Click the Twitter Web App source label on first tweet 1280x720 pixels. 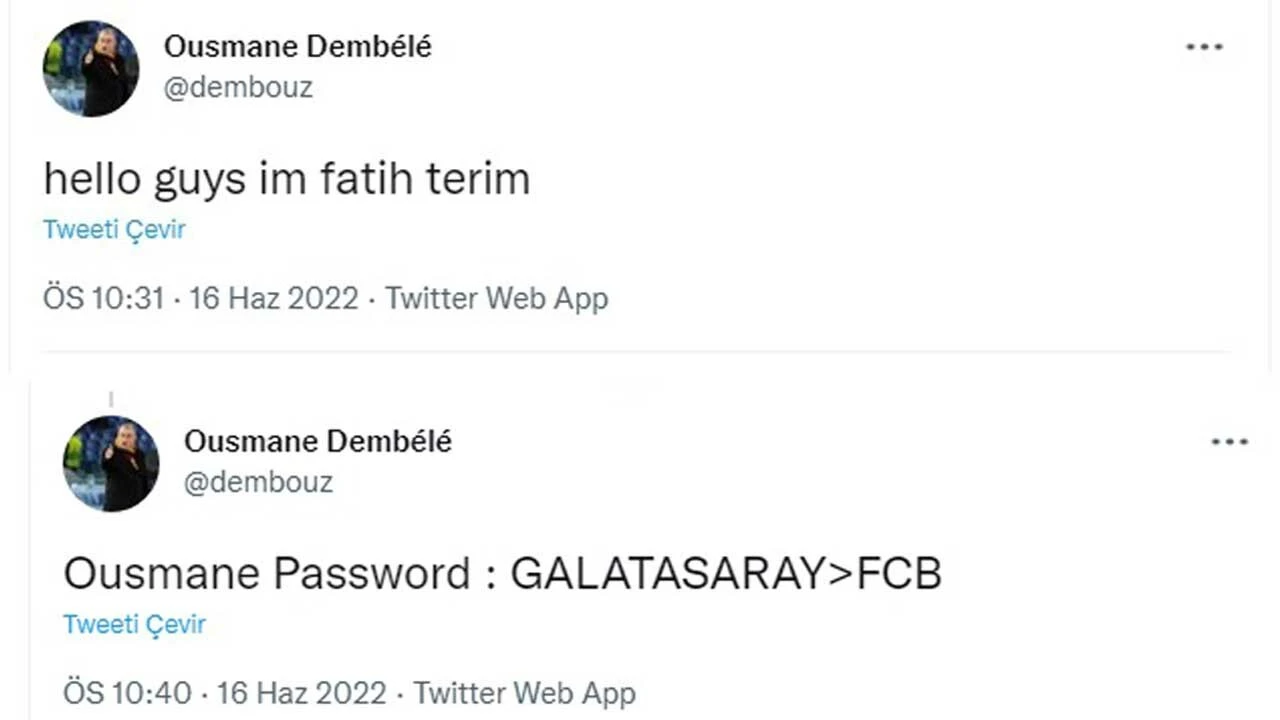(x=496, y=298)
